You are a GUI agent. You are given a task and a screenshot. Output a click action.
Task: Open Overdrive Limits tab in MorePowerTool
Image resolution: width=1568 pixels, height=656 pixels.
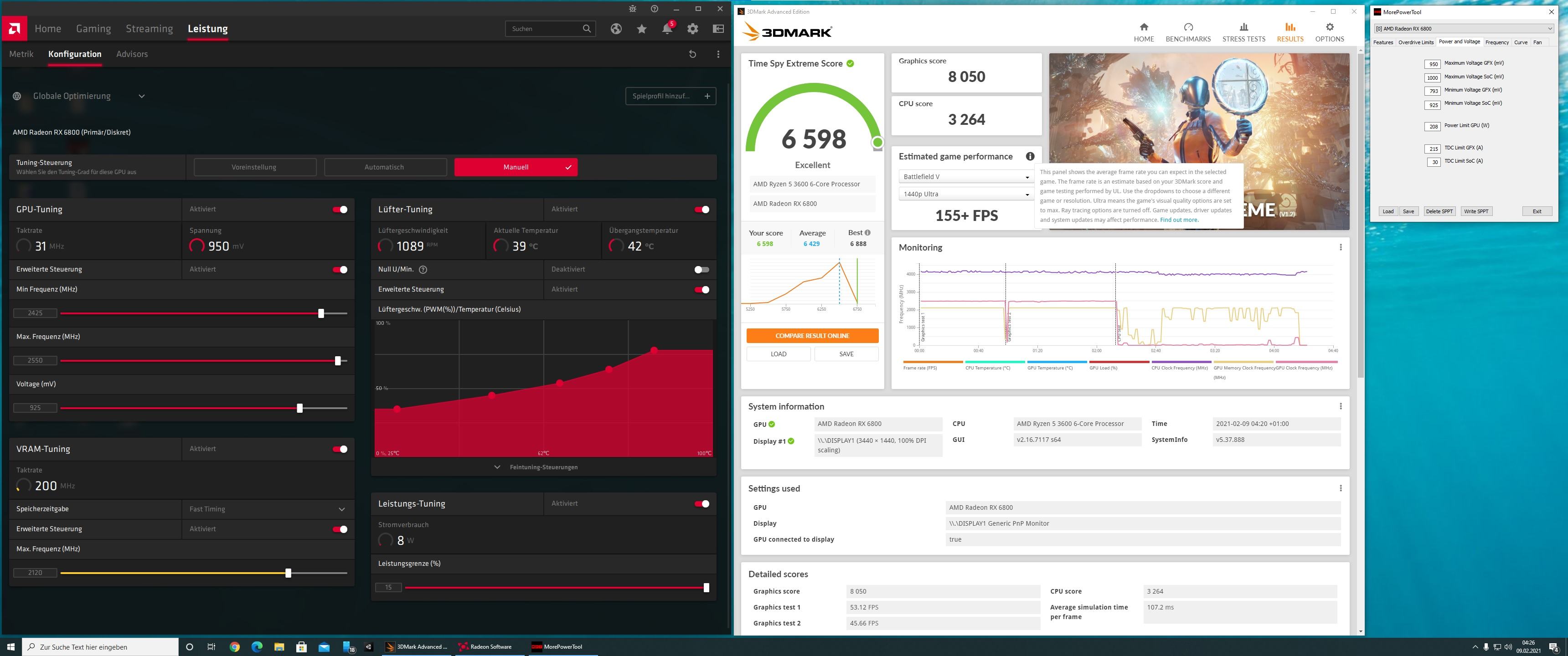(x=1416, y=42)
